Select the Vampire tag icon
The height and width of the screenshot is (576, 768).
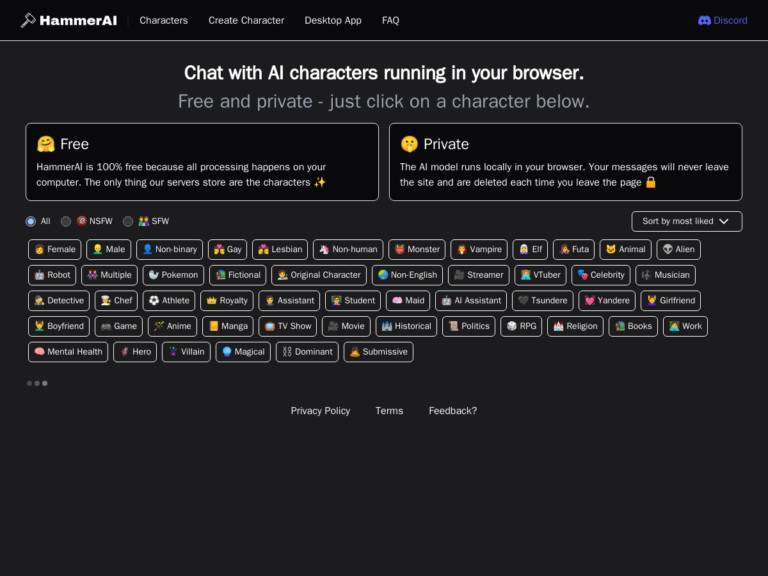(461, 249)
